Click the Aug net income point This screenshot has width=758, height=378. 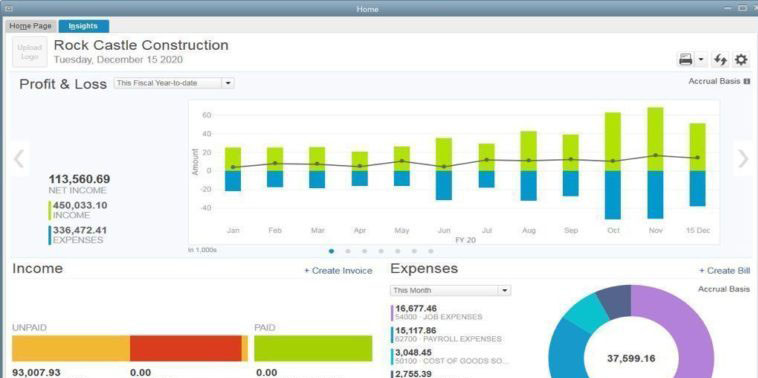(528, 160)
